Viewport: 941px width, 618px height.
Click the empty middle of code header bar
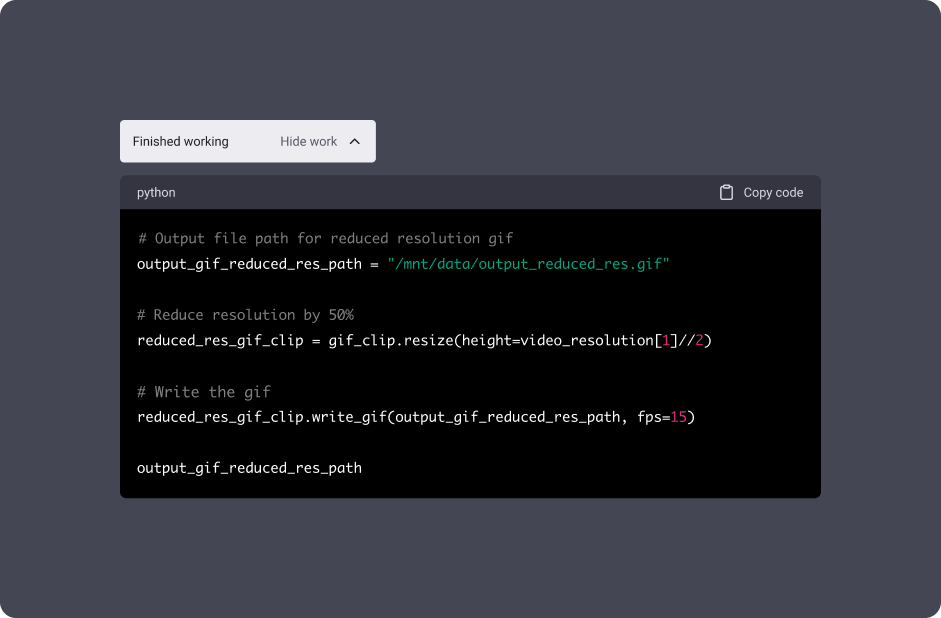[447, 193]
